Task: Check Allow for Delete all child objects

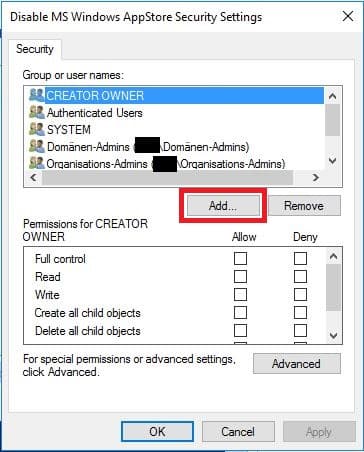Action: coord(240,331)
